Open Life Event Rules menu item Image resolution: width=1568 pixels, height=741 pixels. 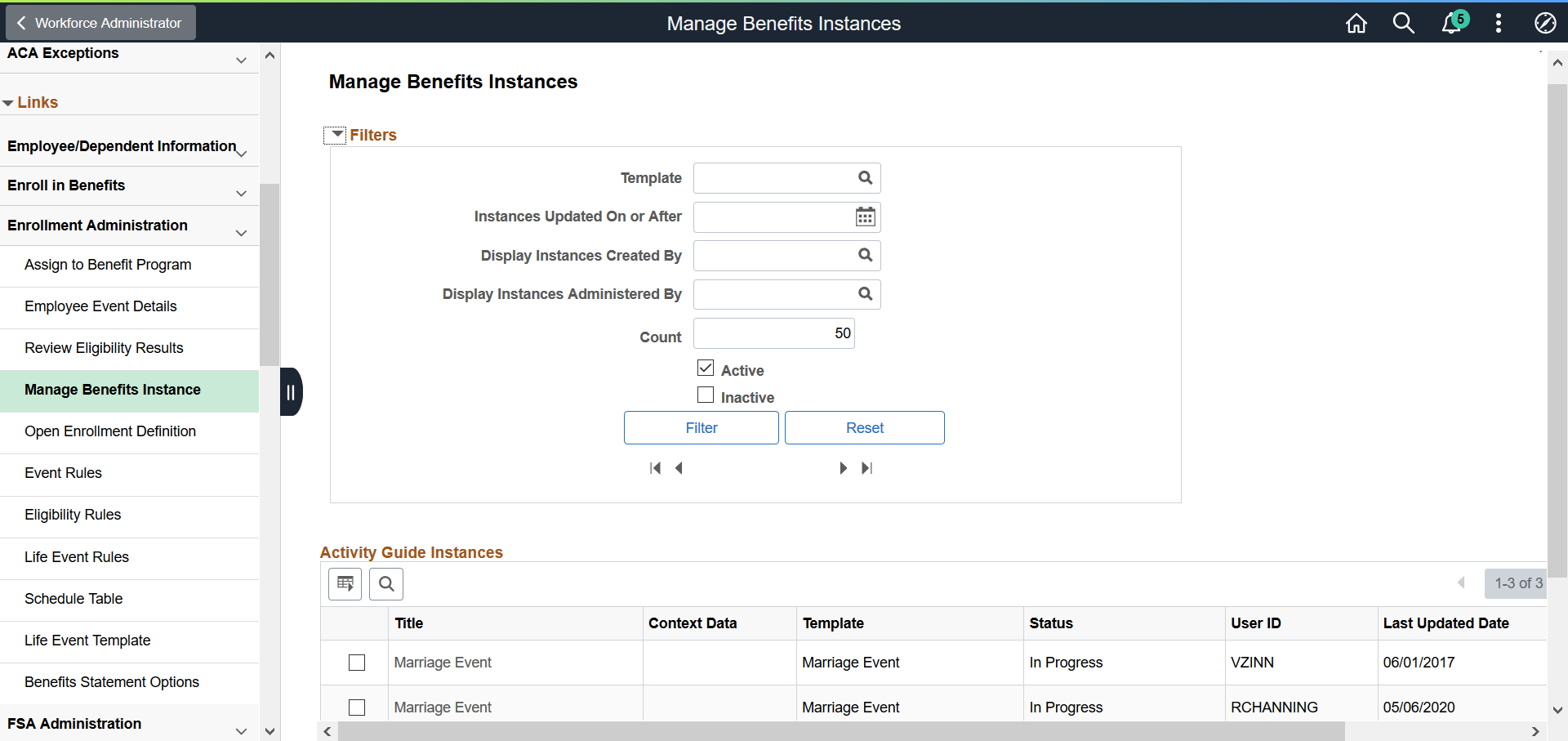[x=77, y=557]
